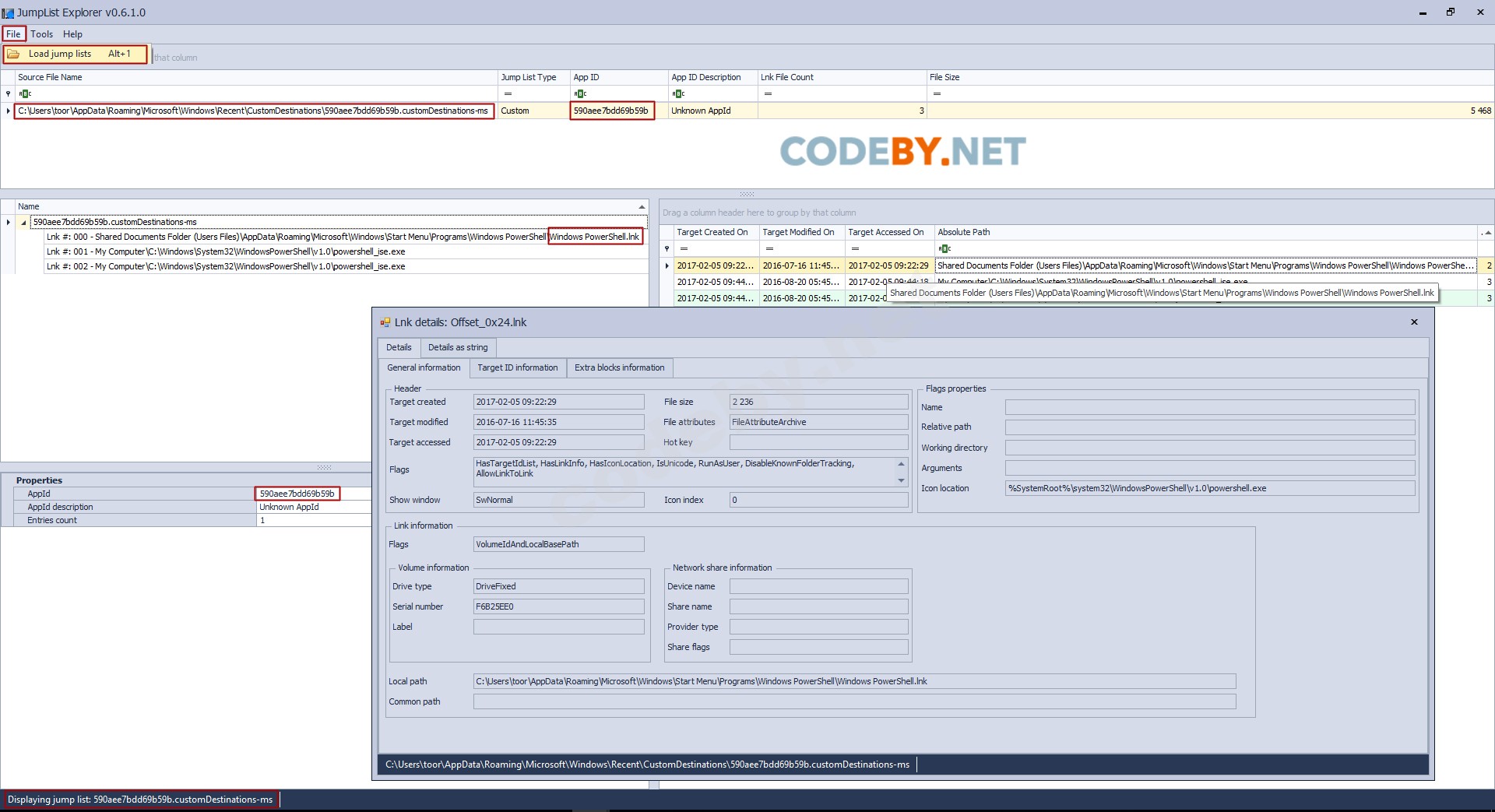Close the Lnk details dialog
The height and width of the screenshot is (812, 1495).
[x=1414, y=322]
